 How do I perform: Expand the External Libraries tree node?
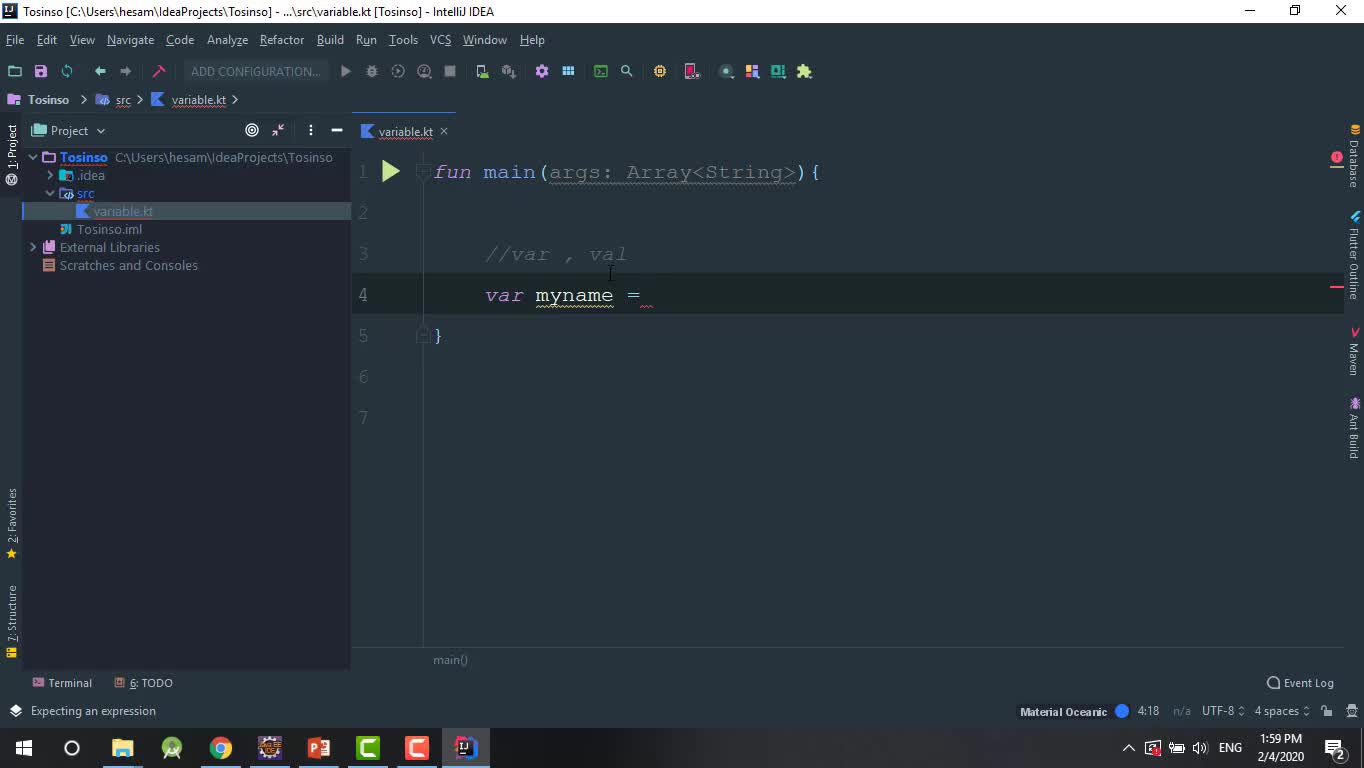point(33,247)
